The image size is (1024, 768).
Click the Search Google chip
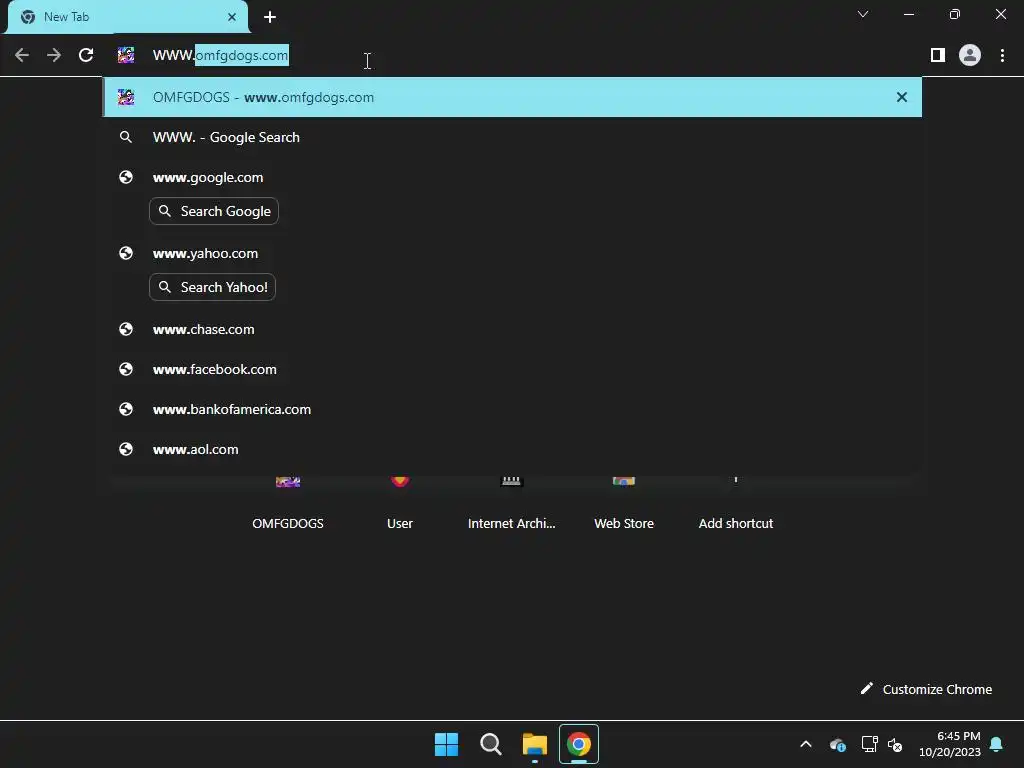pos(214,212)
